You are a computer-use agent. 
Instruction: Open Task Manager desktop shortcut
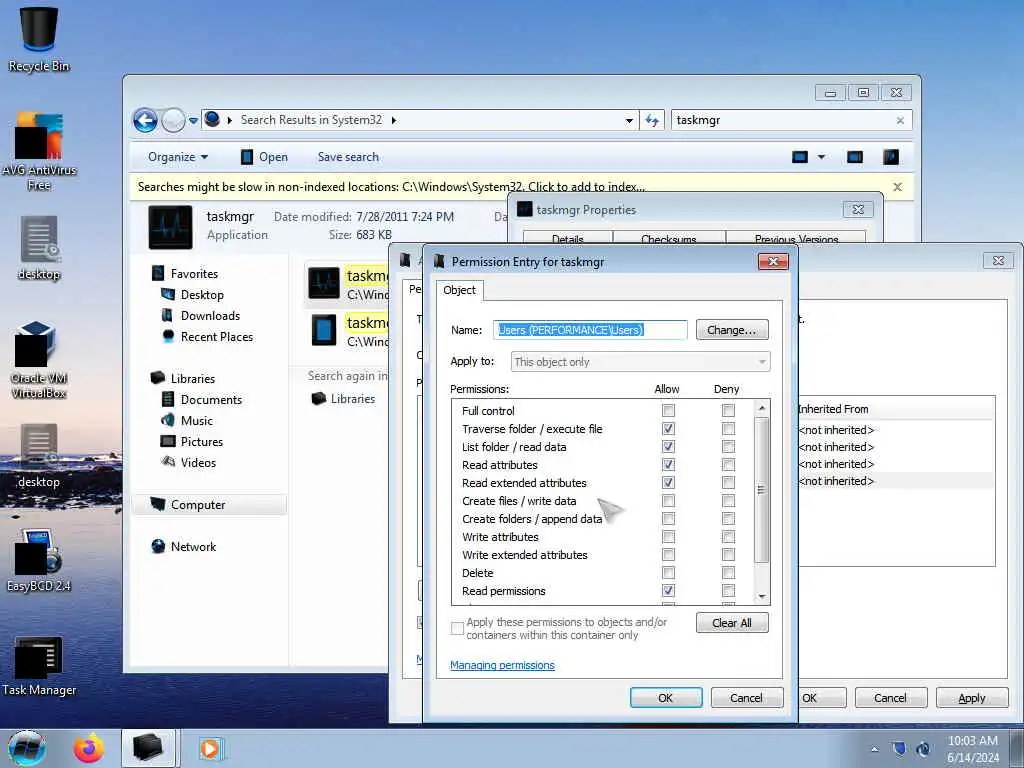click(x=39, y=666)
